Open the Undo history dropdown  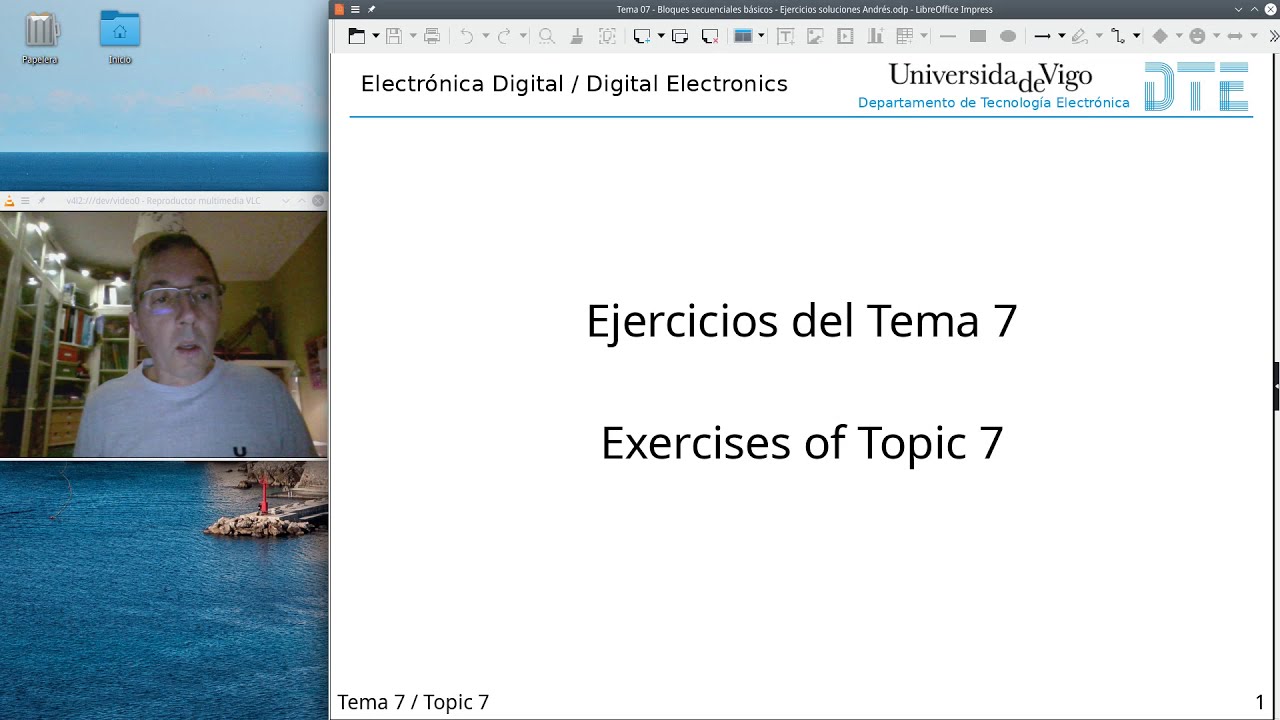tap(486, 36)
